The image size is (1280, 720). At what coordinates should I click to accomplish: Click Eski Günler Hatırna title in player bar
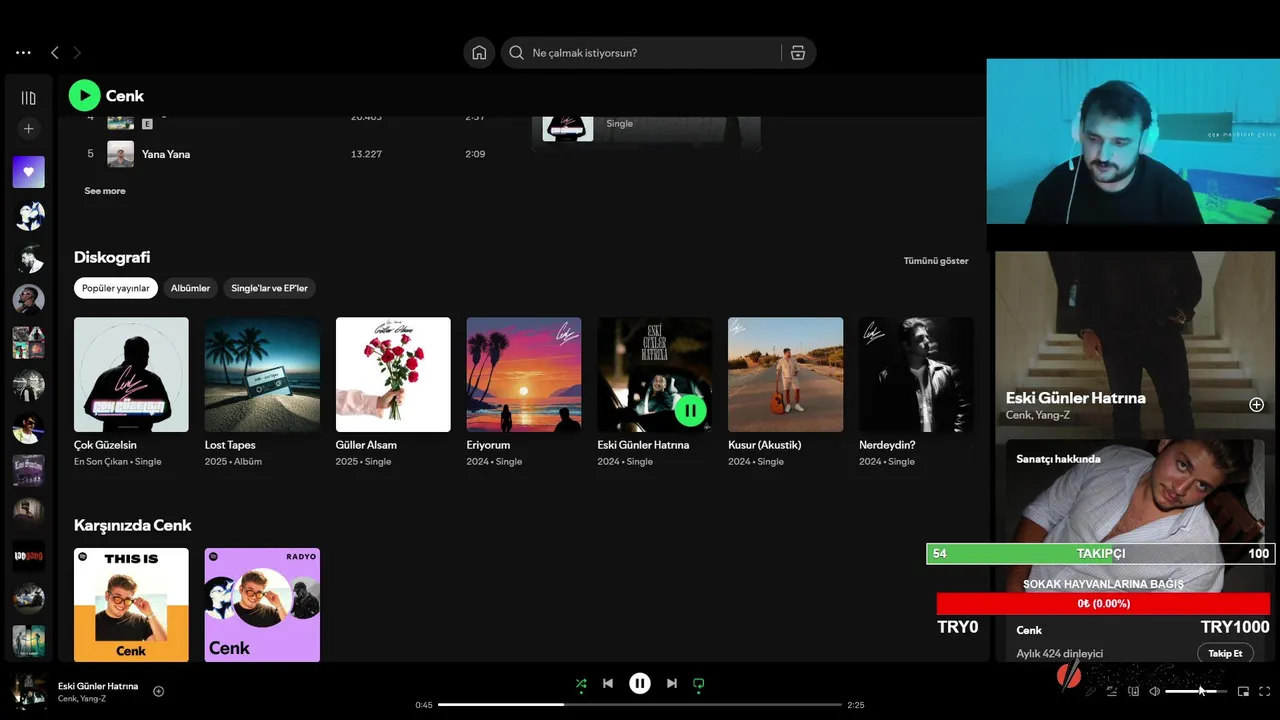[98, 686]
